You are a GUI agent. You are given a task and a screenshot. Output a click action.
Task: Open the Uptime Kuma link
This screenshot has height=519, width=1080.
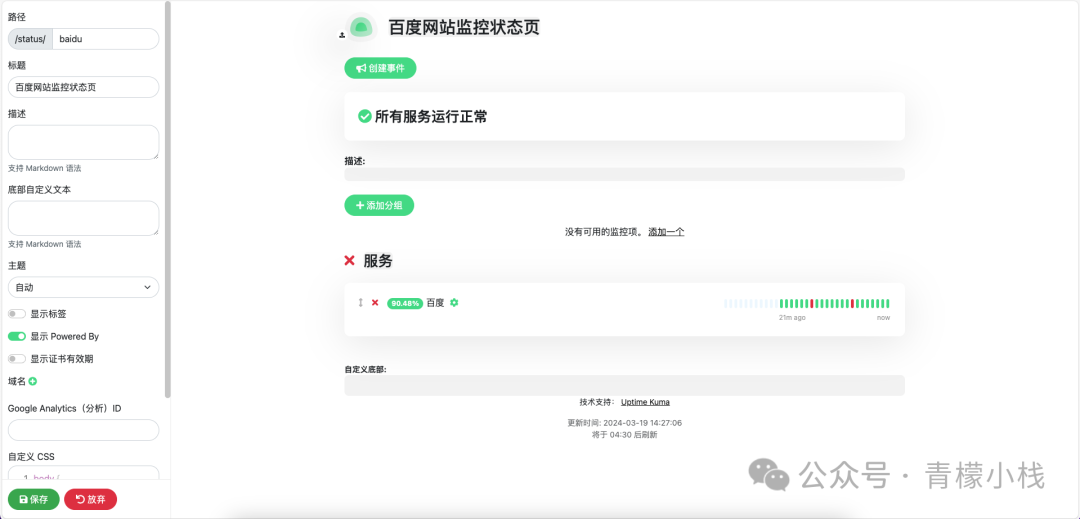(x=645, y=402)
